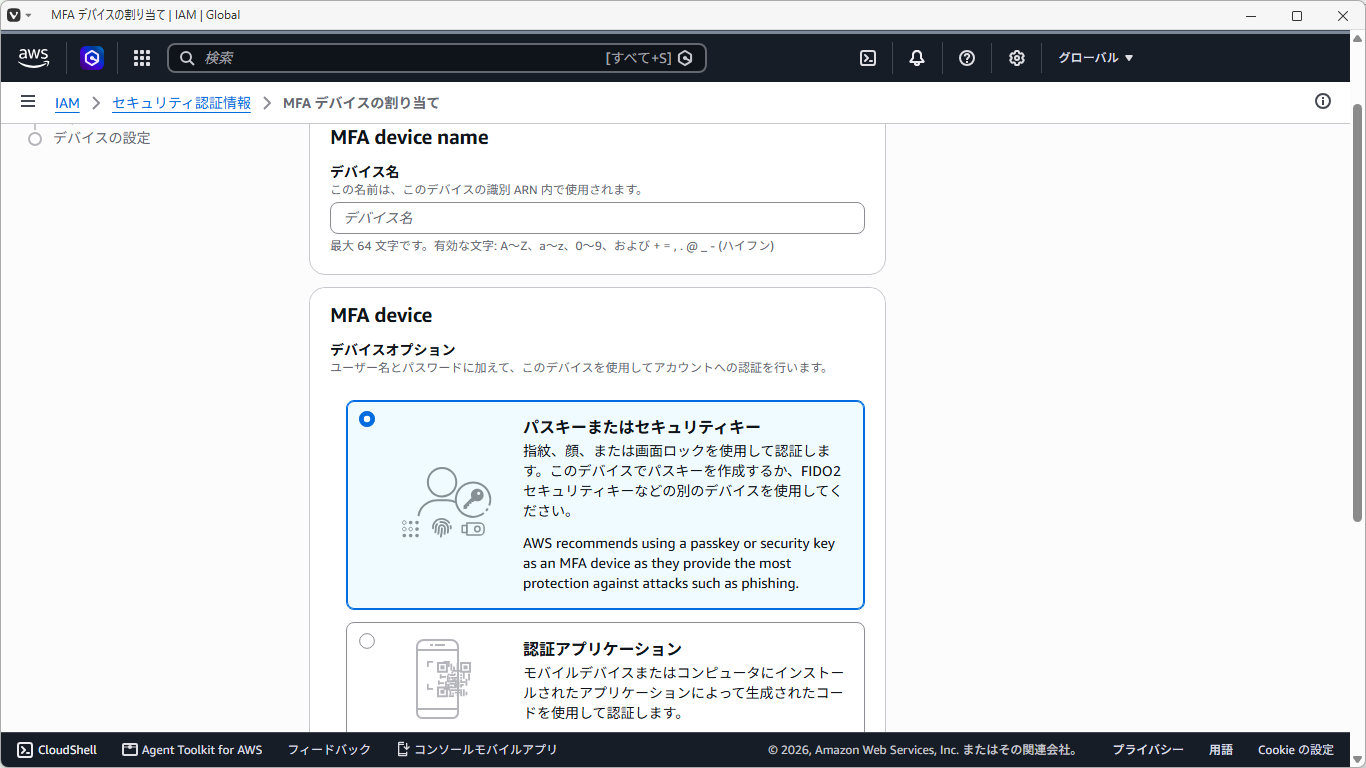Open セキュリティ認証情報 breadcrumb link

point(182,103)
